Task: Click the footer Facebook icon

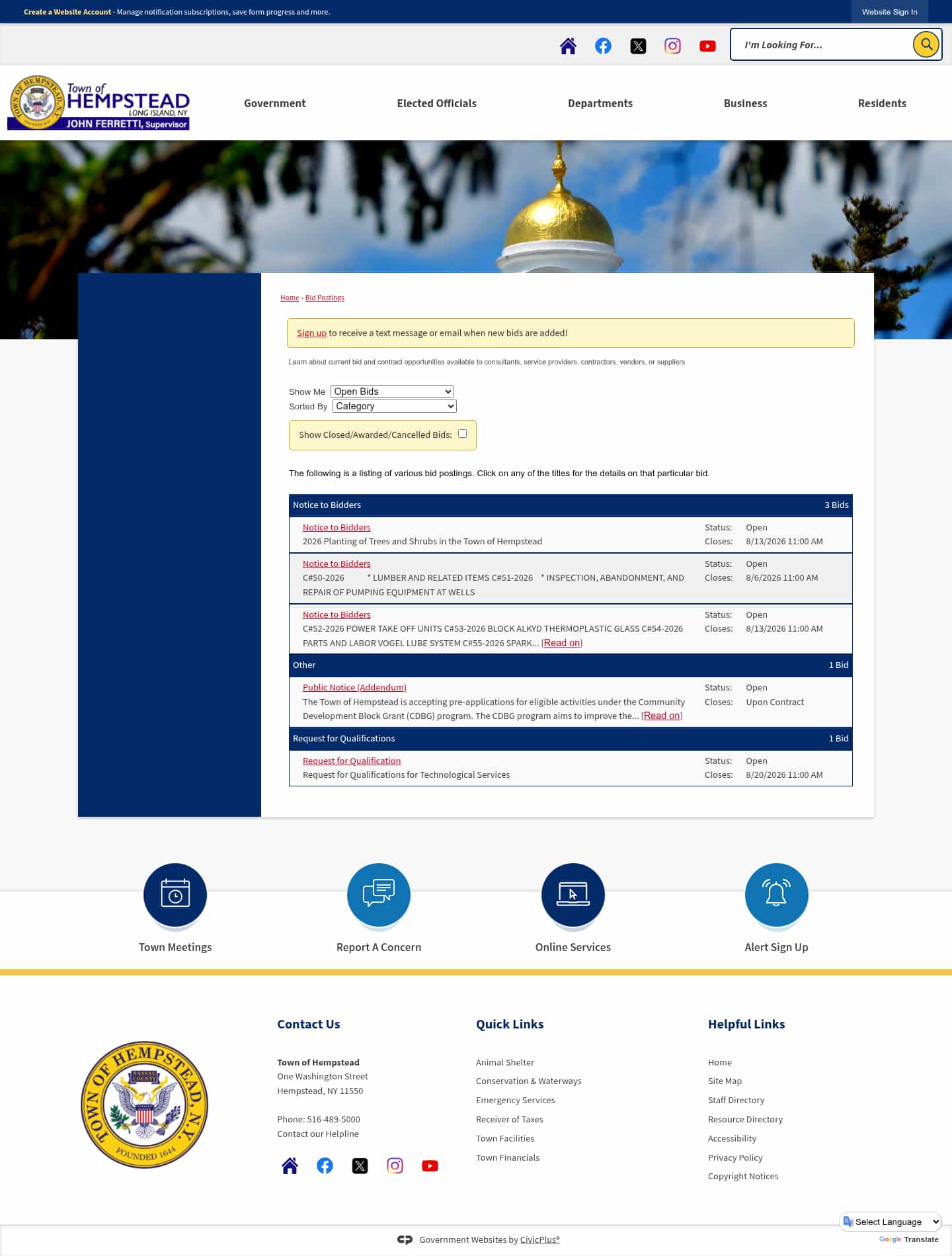Action: pyautogui.click(x=325, y=1165)
